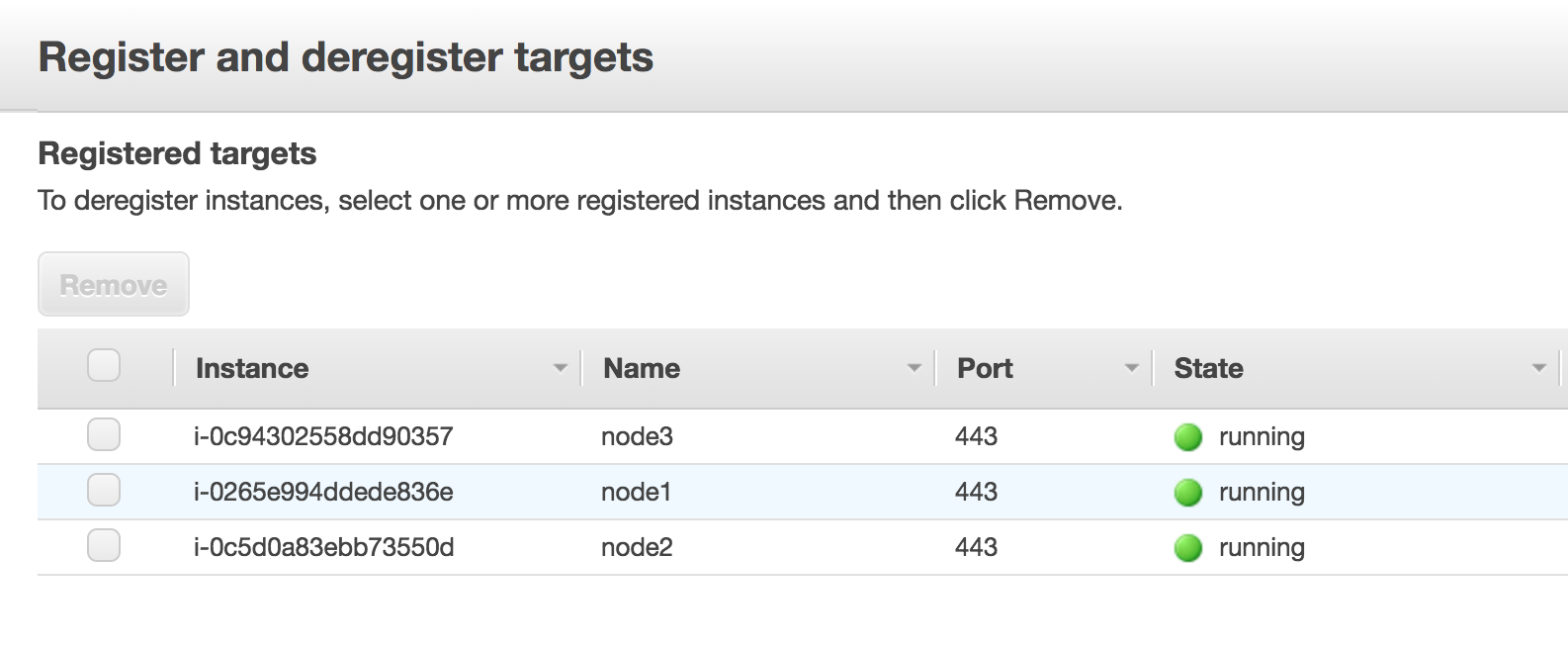Select the row with i-0265e994ddede836e
The image size is (1568, 649).
(323, 492)
